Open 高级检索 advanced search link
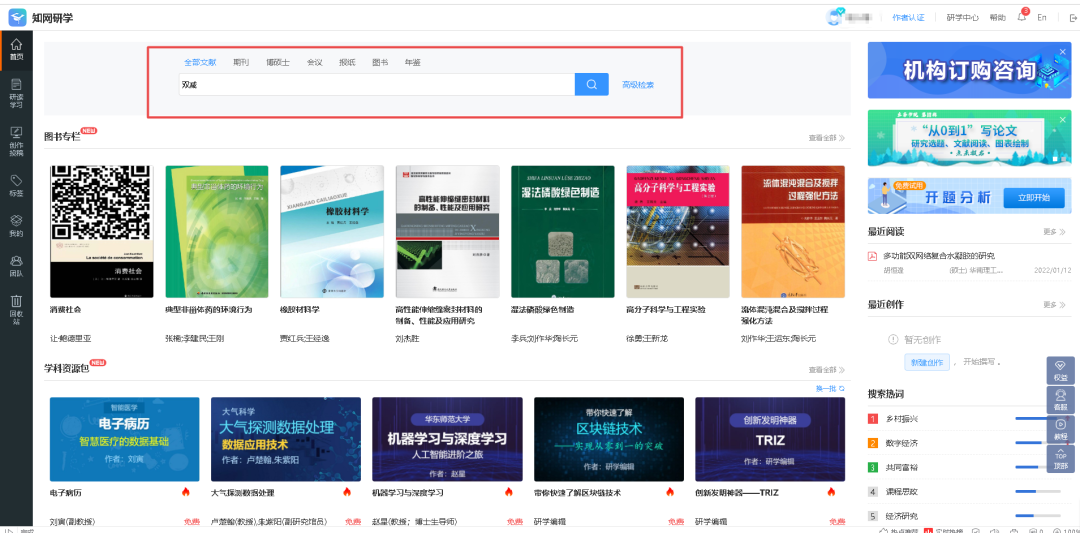The height and width of the screenshot is (533, 1080). [x=638, y=85]
